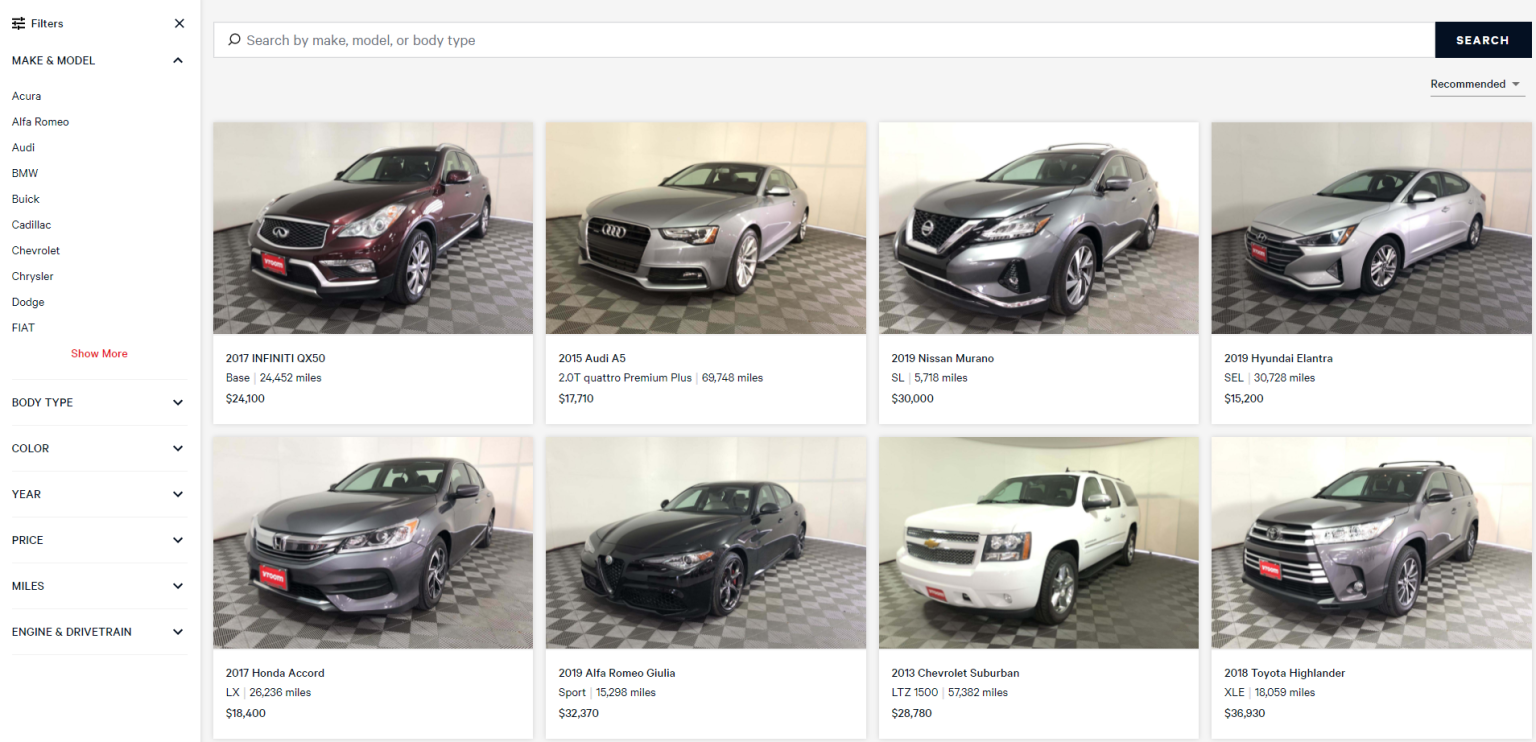View the 2017 Honda Accord photo

point(372,542)
